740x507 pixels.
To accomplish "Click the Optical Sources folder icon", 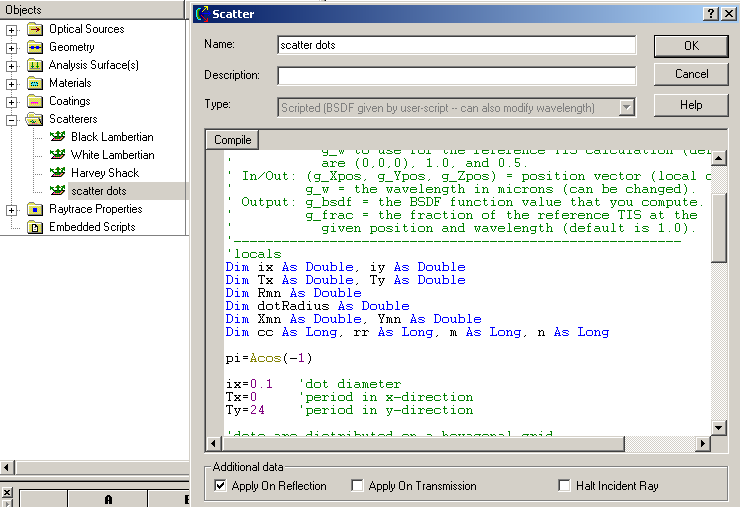I will [x=35, y=29].
